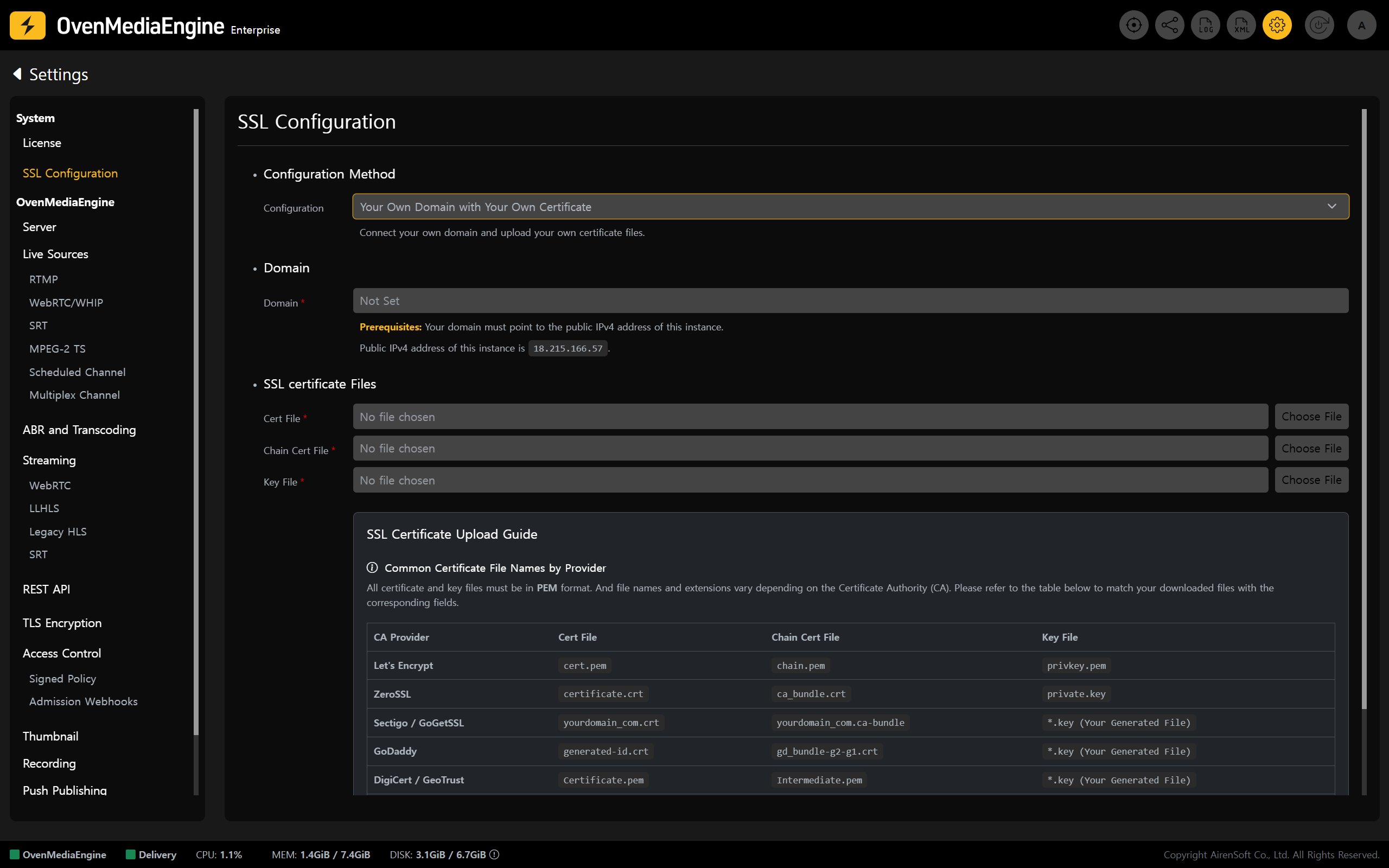Open the user avatar 'A' menu

click(1361, 25)
